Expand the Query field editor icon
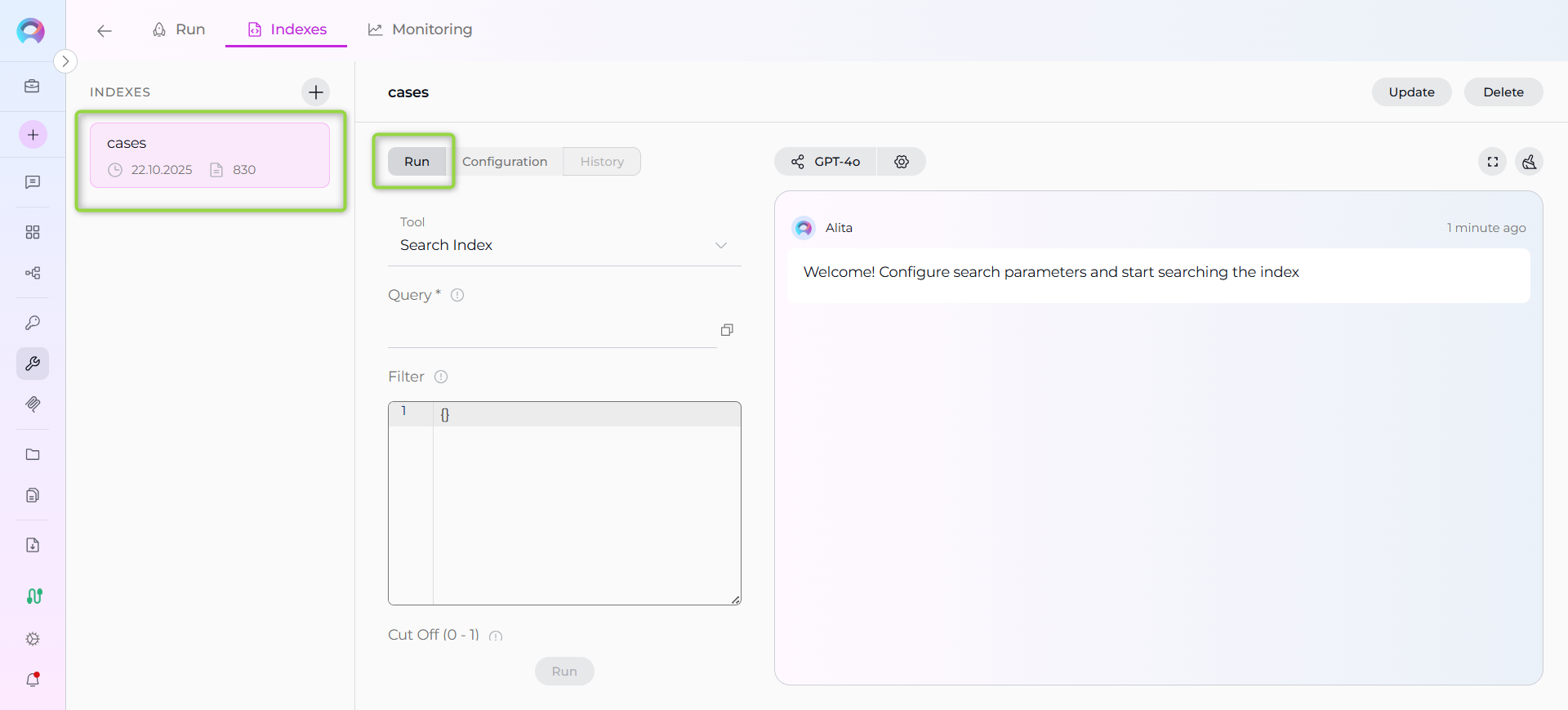The width and height of the screenshot is (1568, 710). coord(727,330)
